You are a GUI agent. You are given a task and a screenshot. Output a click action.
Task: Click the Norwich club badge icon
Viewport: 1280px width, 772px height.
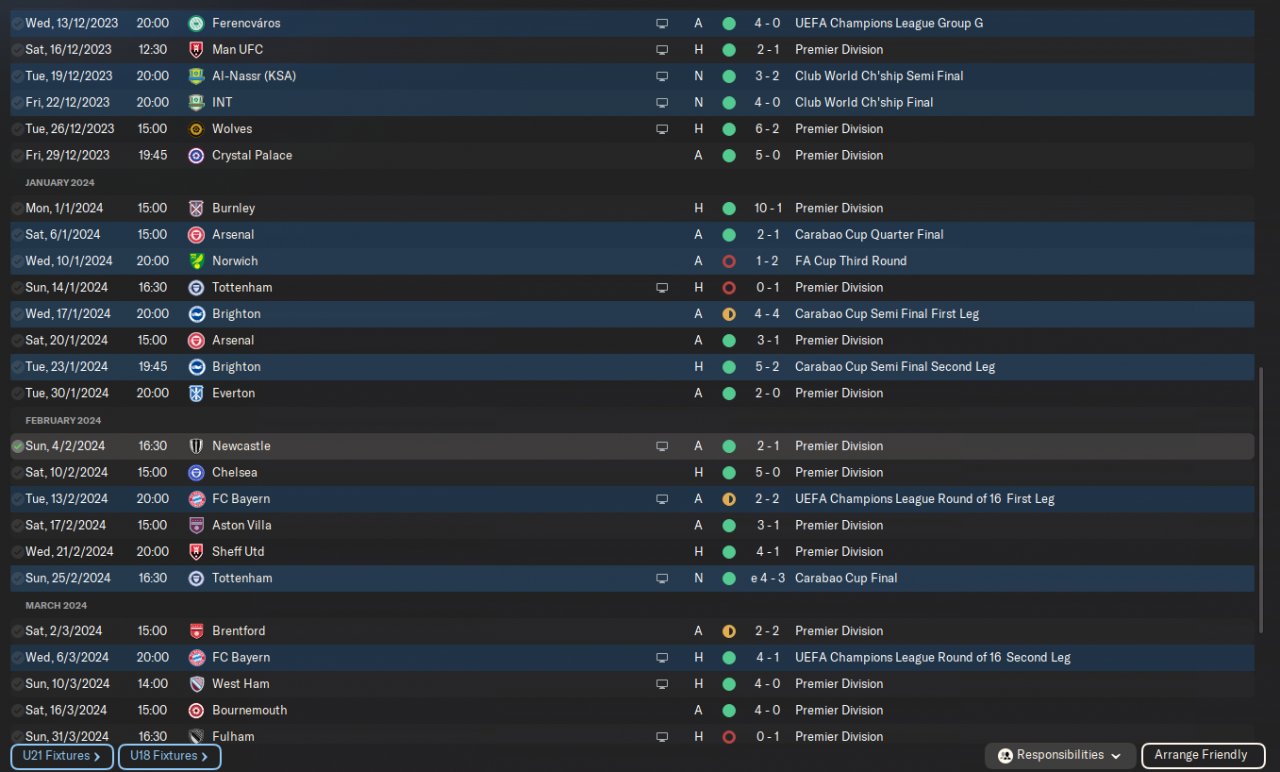(x=196, y=261)
